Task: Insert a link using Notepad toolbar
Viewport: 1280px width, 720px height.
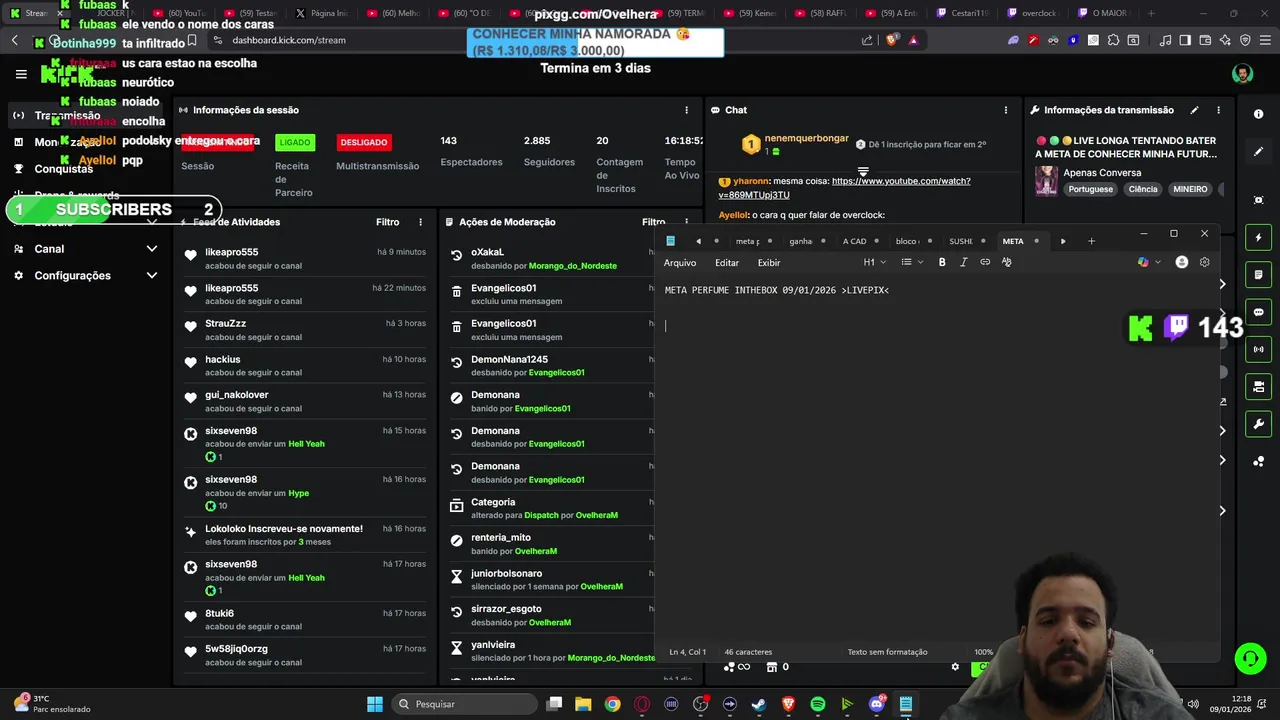Action: point(985,262)
